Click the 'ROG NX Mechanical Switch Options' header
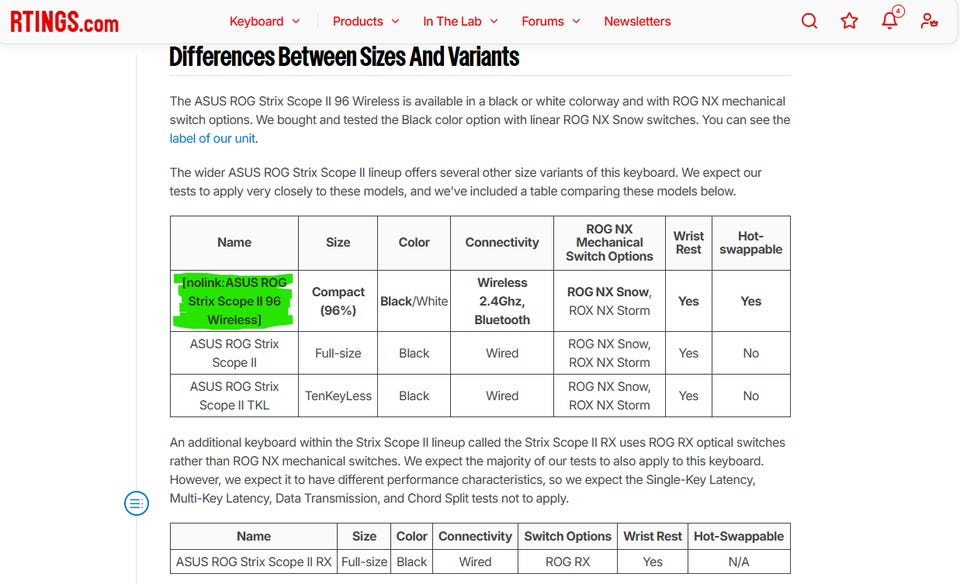Image resolution: width=960 pixels, height=584 pixels. 609,243
